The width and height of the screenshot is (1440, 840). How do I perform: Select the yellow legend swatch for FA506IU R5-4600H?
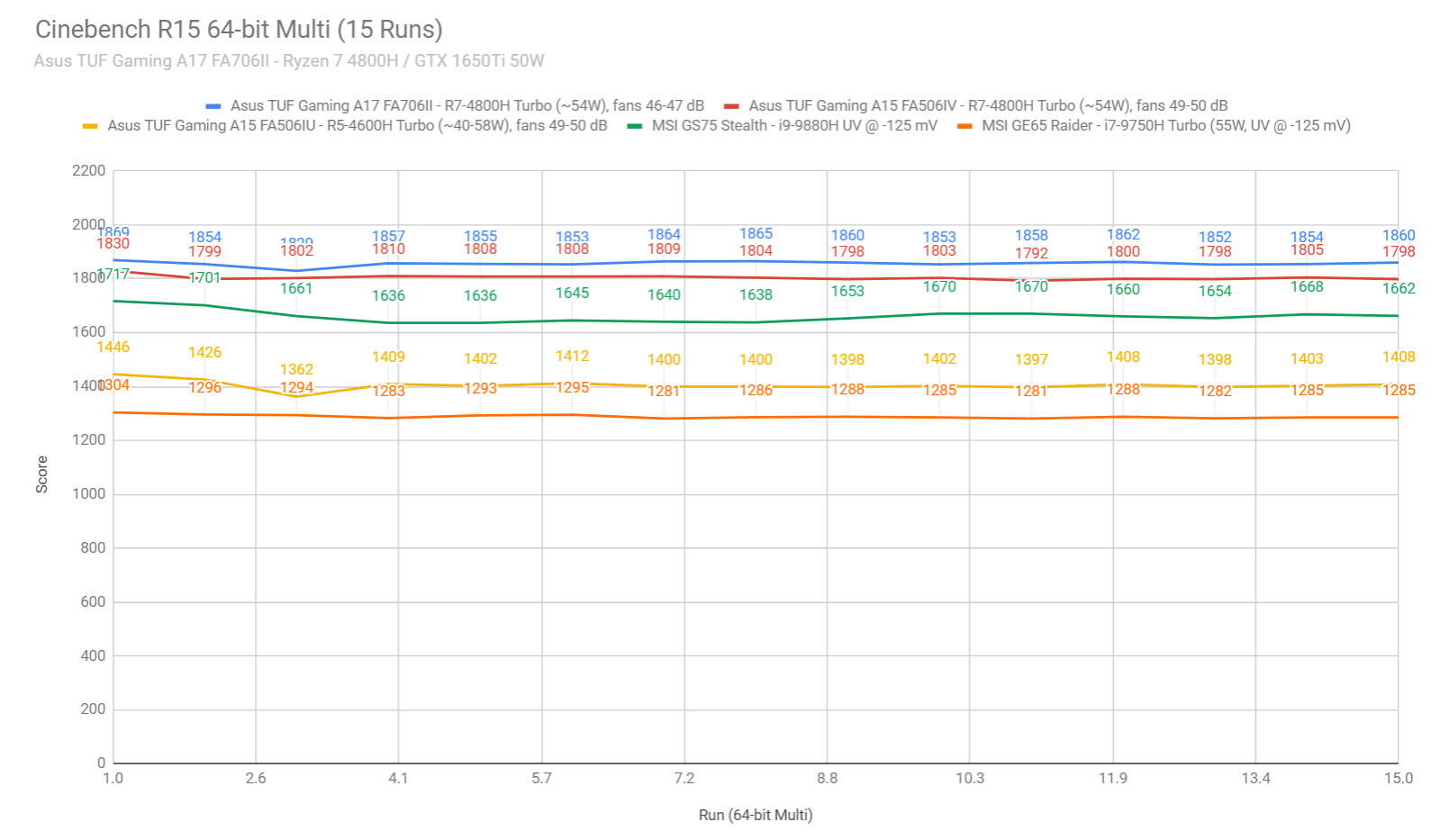[90, 126]
